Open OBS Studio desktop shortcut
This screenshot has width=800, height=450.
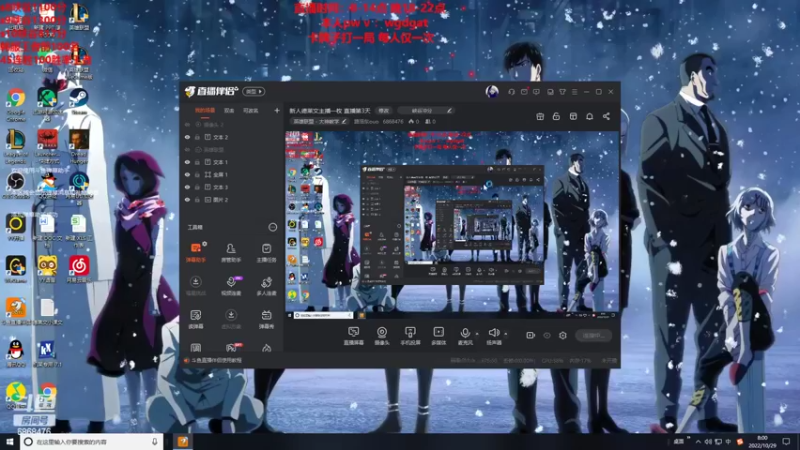[16, 186]
